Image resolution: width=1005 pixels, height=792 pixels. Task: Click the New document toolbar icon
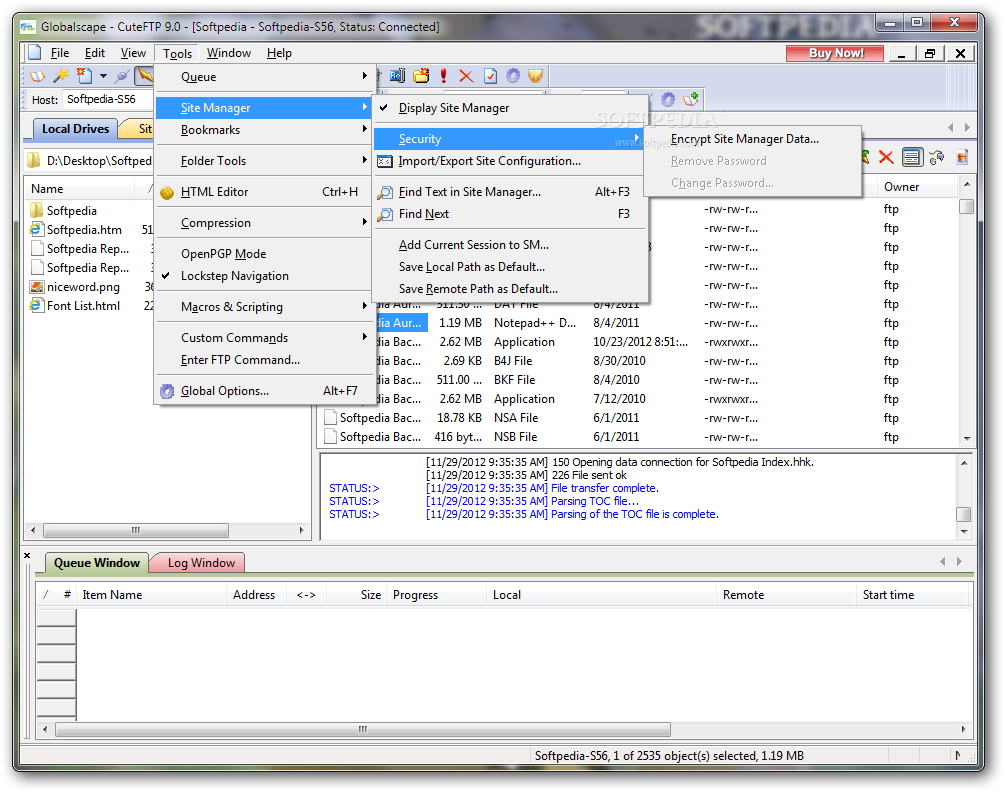pyautogui.click(x=84, y=76)
